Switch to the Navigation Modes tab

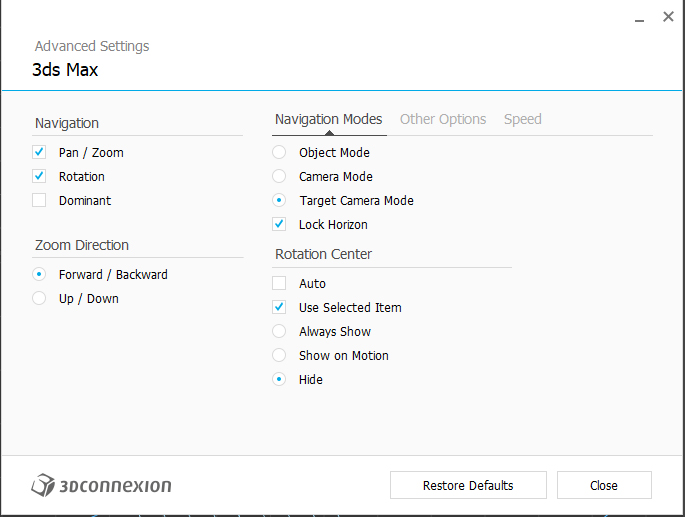tap(329, 119)
